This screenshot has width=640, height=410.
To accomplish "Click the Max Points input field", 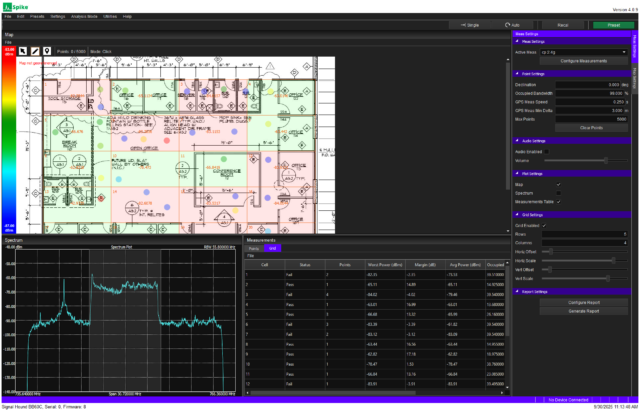I will click(591, 119).
